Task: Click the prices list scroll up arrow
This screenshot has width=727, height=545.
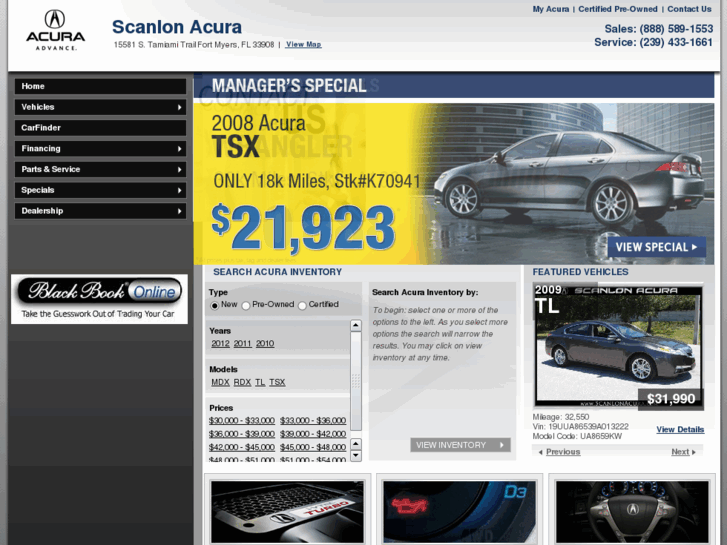Action: (x=356, y=444)
